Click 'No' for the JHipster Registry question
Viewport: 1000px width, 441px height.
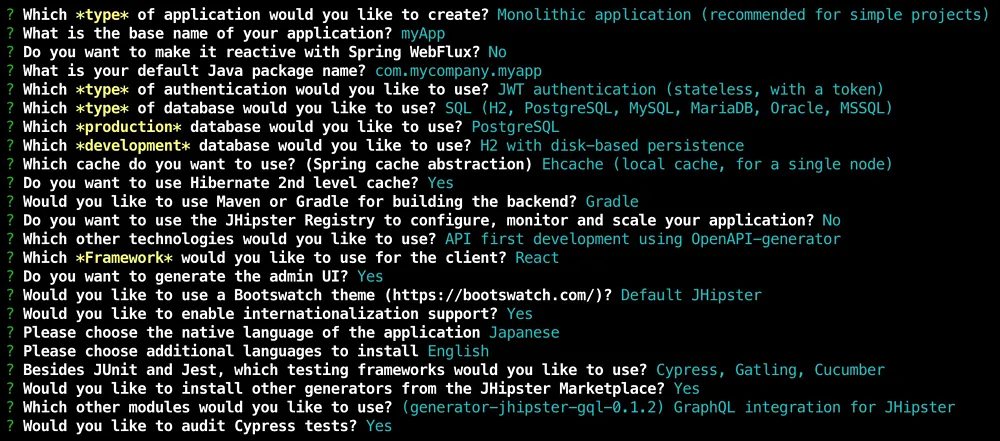coord(831,220)
